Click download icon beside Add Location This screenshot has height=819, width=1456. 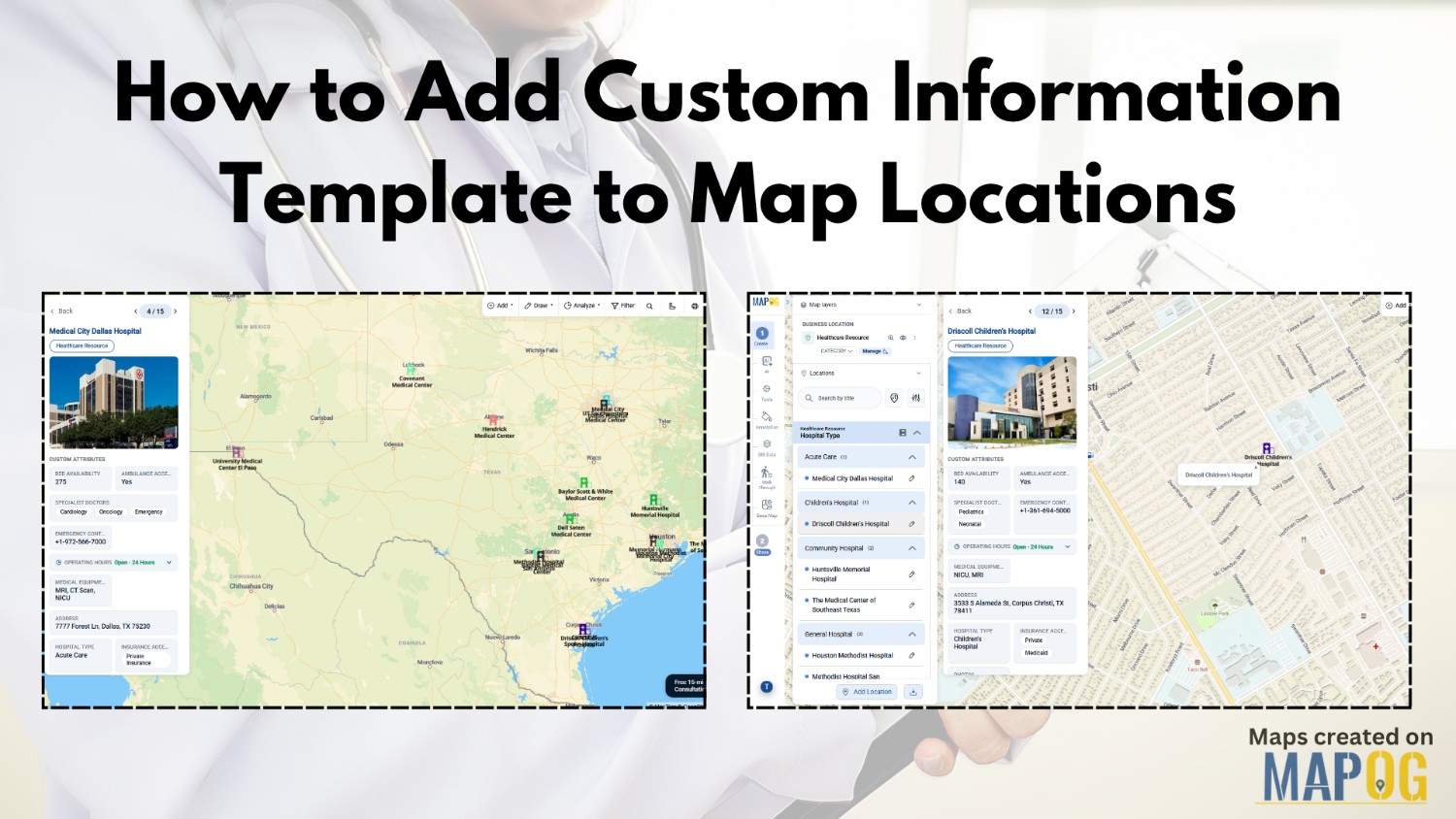coord(913,692)
